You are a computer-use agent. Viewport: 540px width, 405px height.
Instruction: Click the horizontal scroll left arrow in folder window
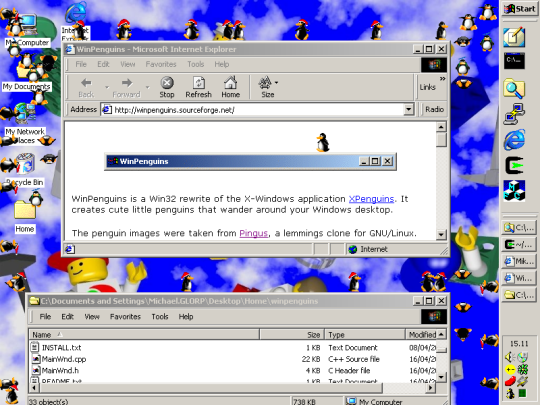(34, 388)
